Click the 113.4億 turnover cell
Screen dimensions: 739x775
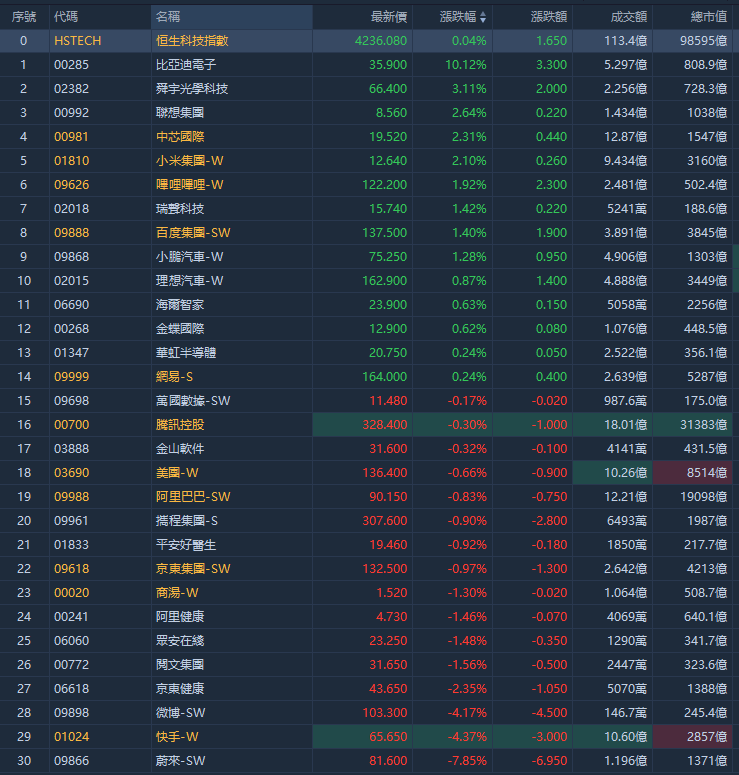point(625,41)
